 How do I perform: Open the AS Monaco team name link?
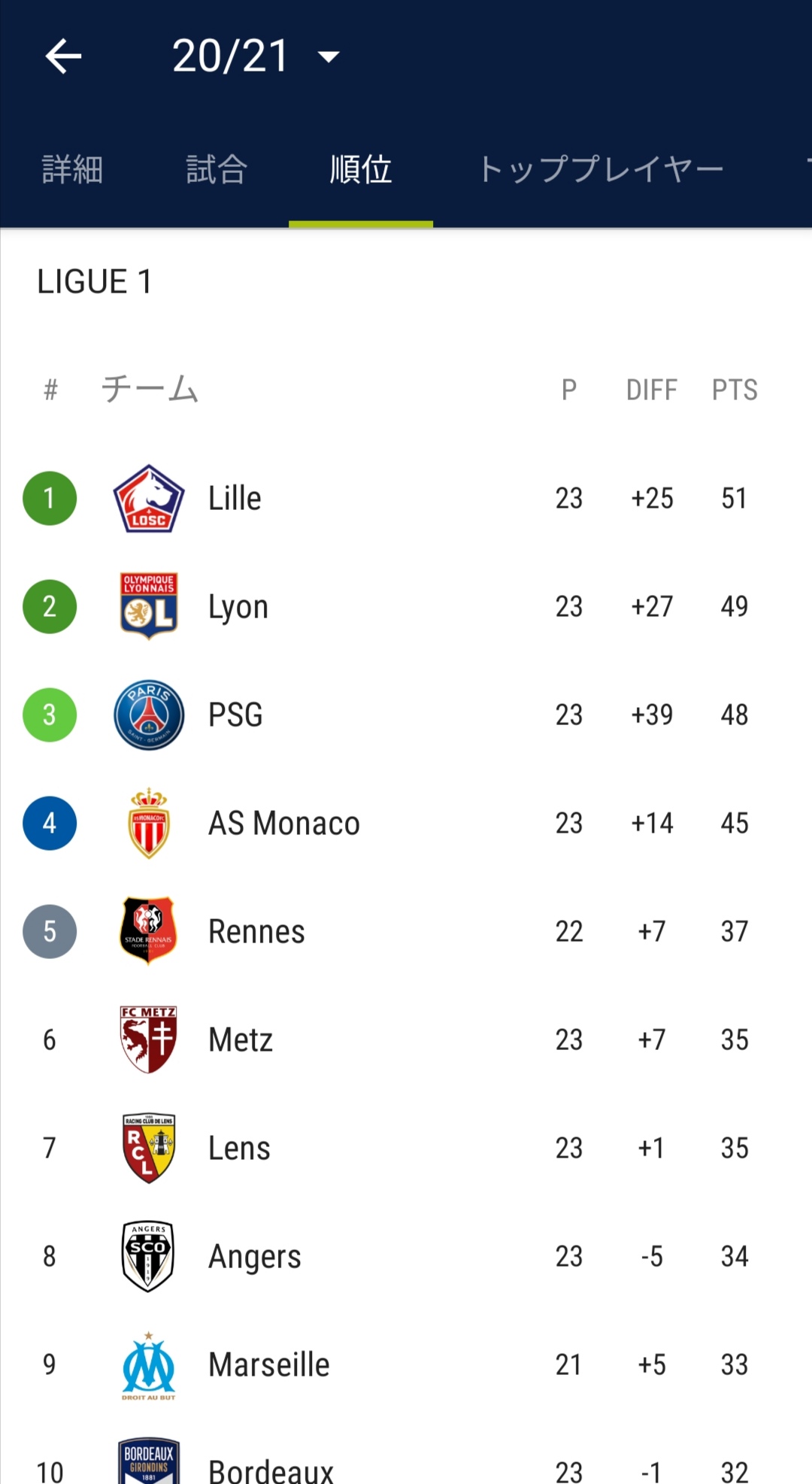(x=283, y=823)
